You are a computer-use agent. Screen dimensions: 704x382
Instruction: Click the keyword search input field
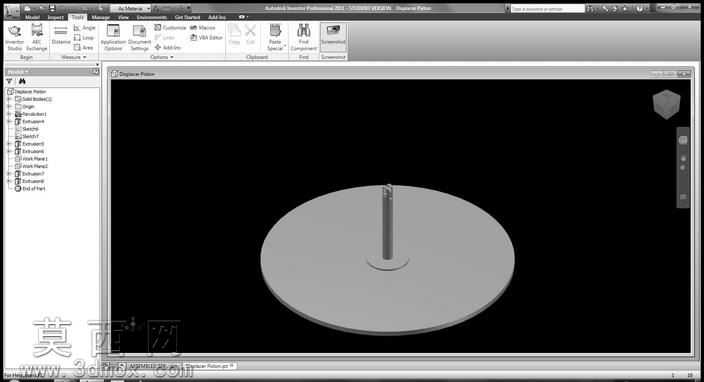point(548,9)
